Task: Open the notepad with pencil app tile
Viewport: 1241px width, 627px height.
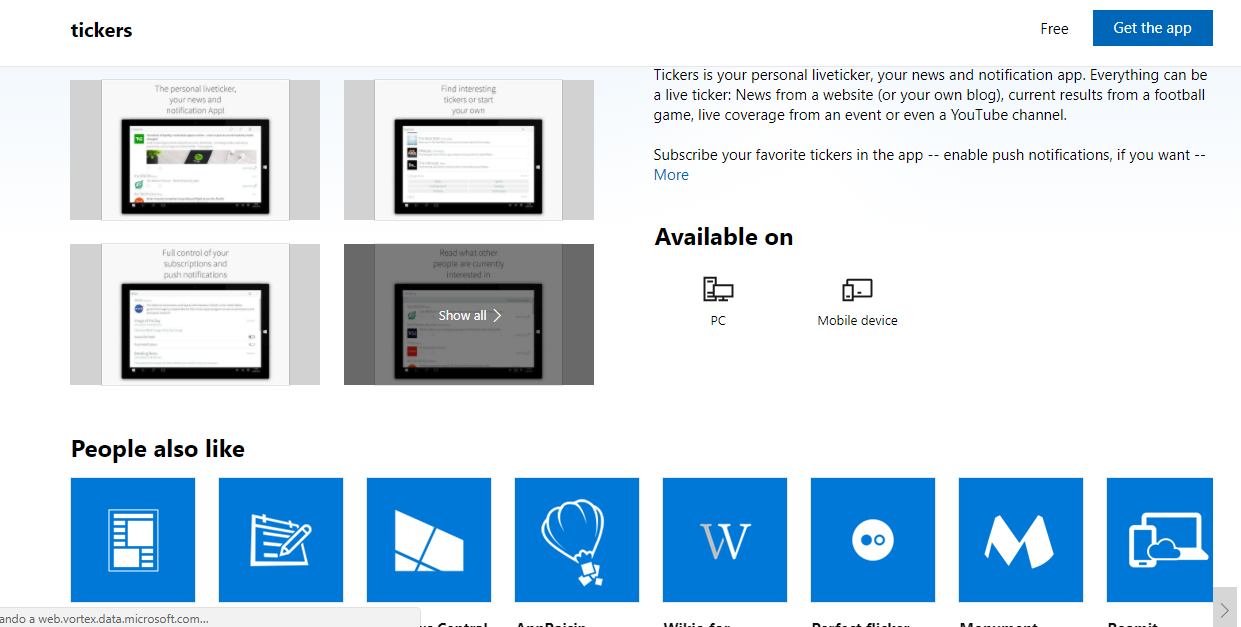Action: [281, 540]
